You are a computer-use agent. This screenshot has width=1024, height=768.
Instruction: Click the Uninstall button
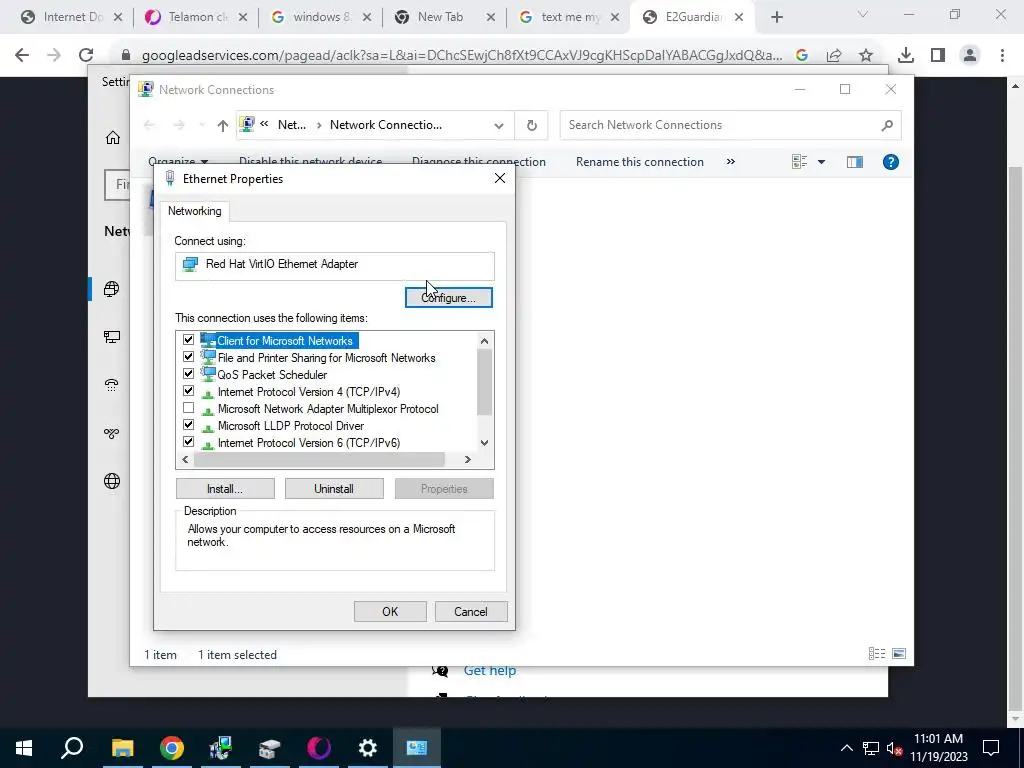334,488
